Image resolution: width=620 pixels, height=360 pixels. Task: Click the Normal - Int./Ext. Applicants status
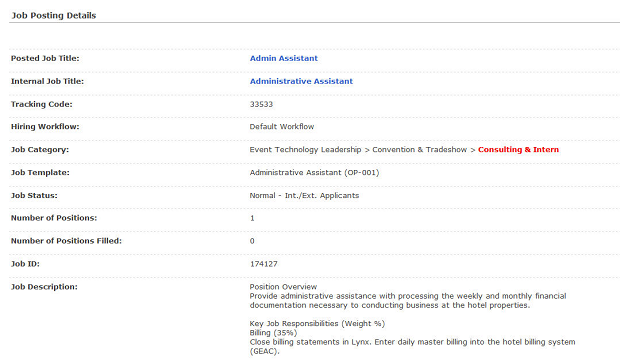pos(304,195)
